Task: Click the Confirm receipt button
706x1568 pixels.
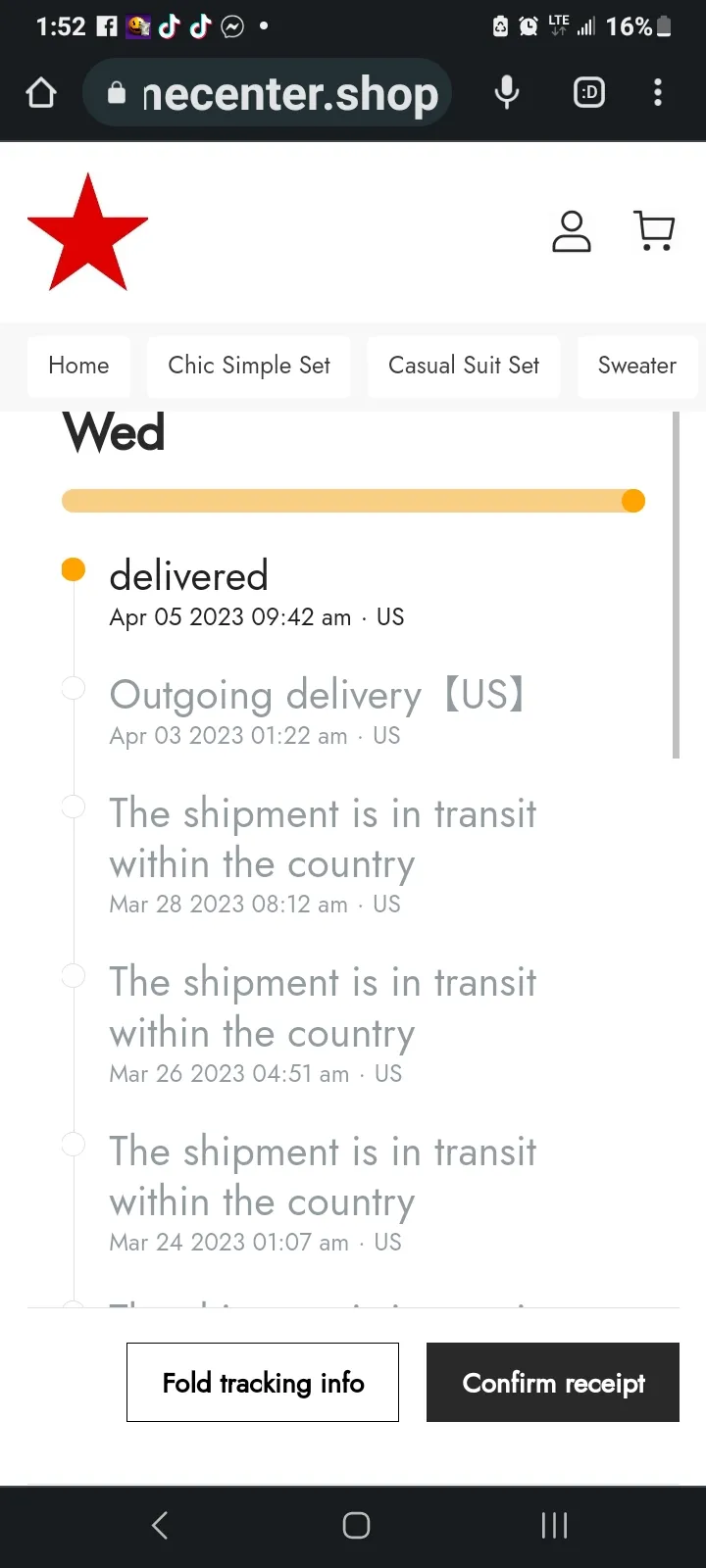Action: click(x=553, y=1382)
